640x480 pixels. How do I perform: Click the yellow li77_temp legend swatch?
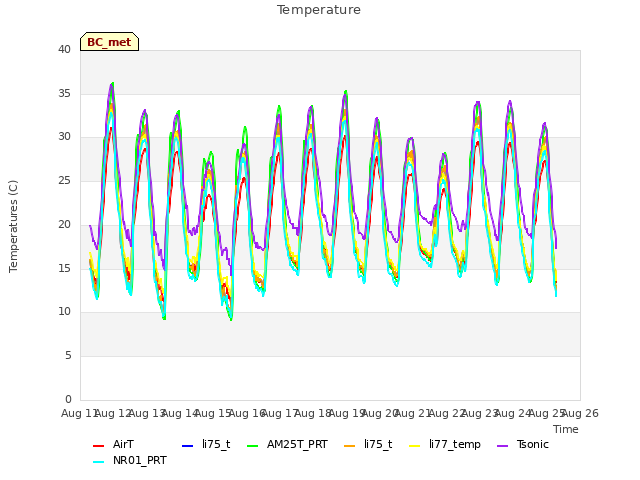pyautogui.click(x=414, y=445)
